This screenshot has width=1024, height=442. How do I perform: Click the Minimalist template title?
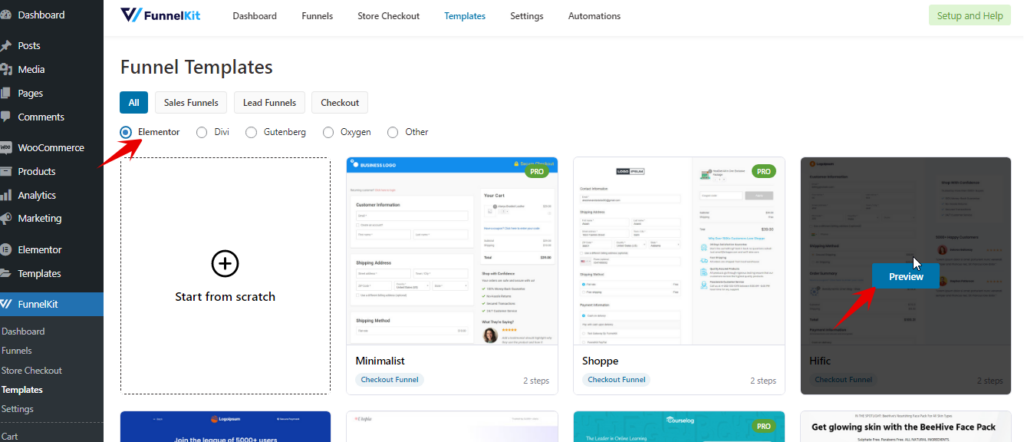click(380, 360)
